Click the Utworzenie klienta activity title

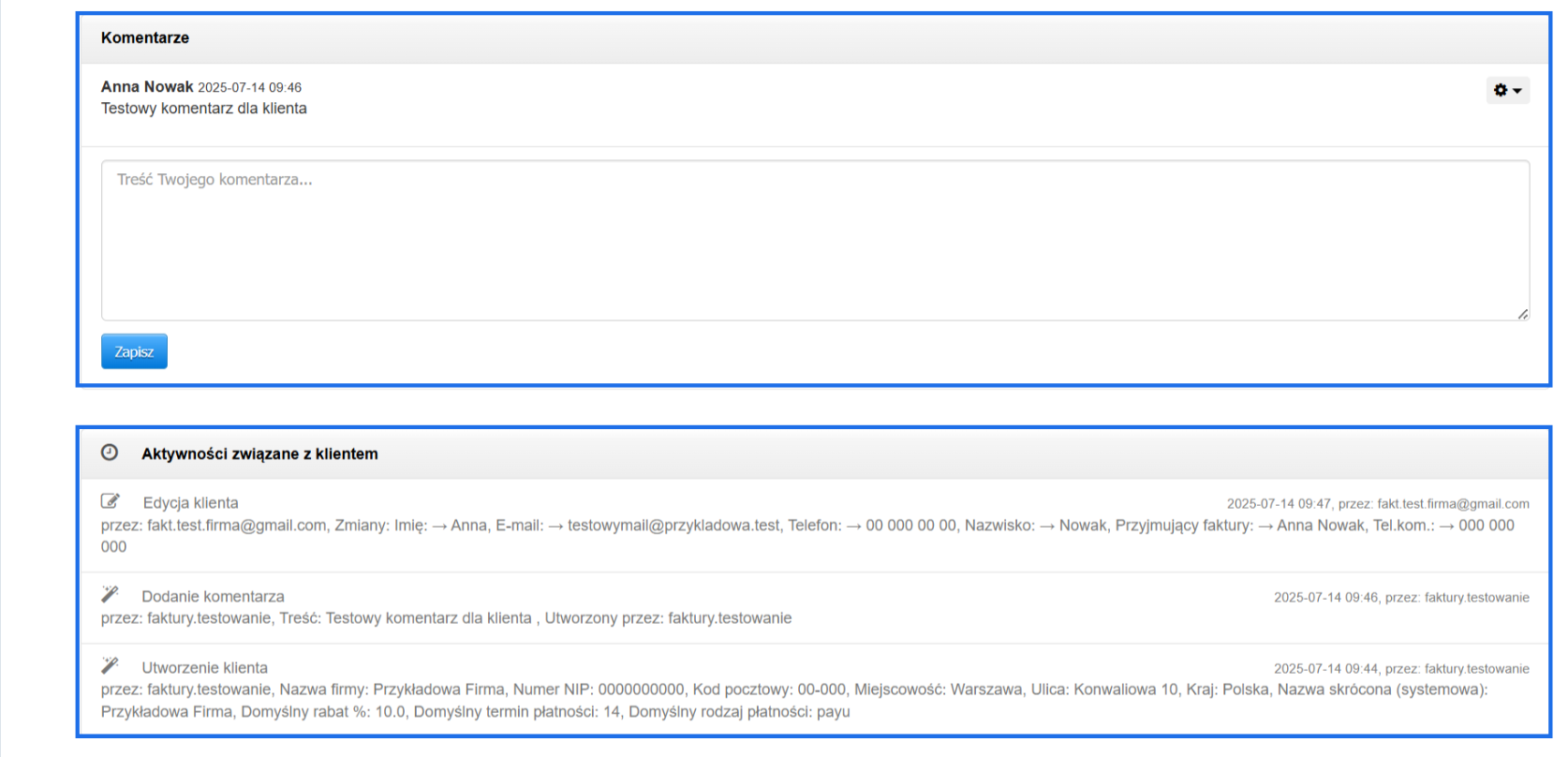tap(204, 668)
